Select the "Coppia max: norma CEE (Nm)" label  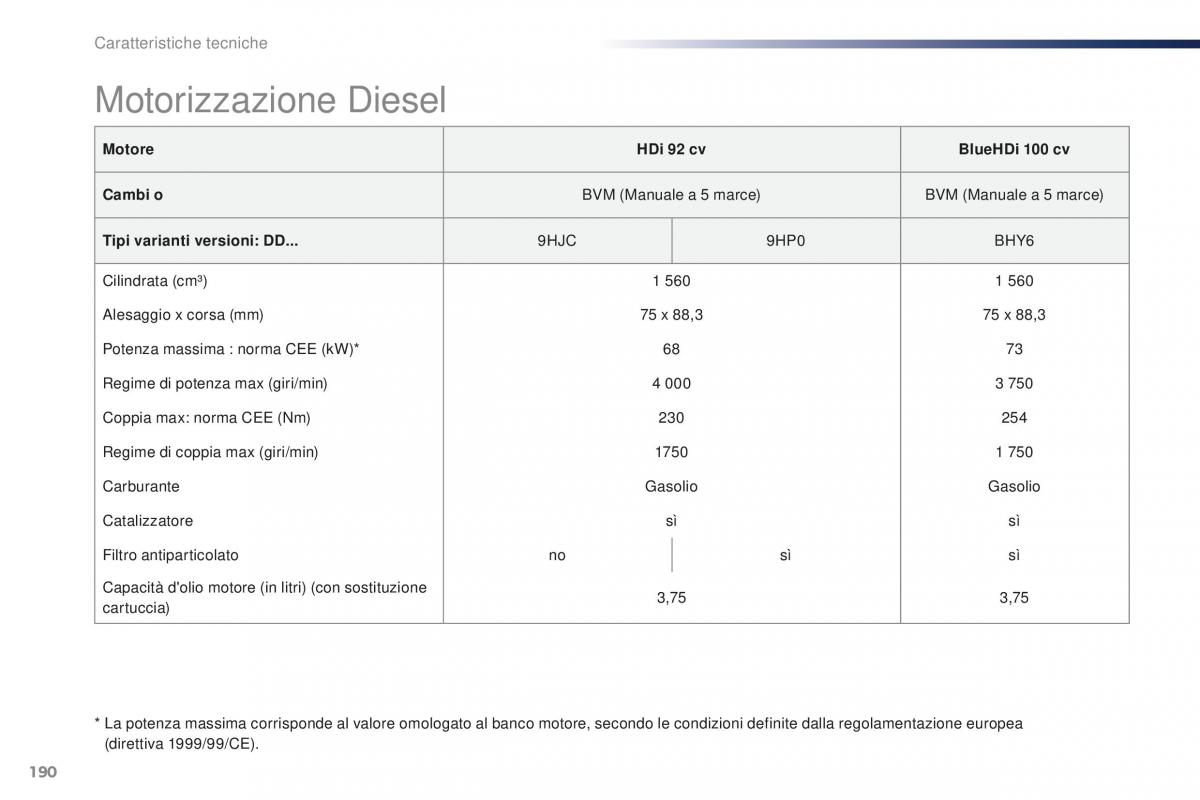(x=207, y=418)
